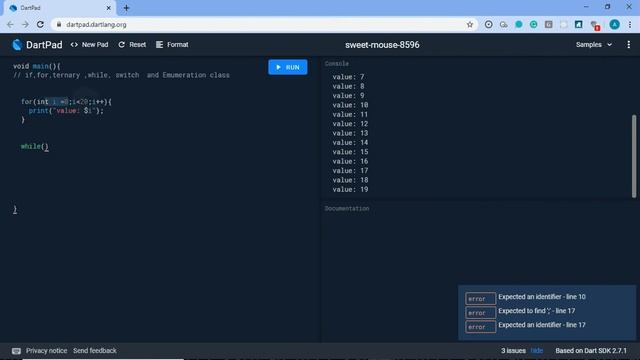
Task: Close the DartPad browser tab
Action: [109, 8]
